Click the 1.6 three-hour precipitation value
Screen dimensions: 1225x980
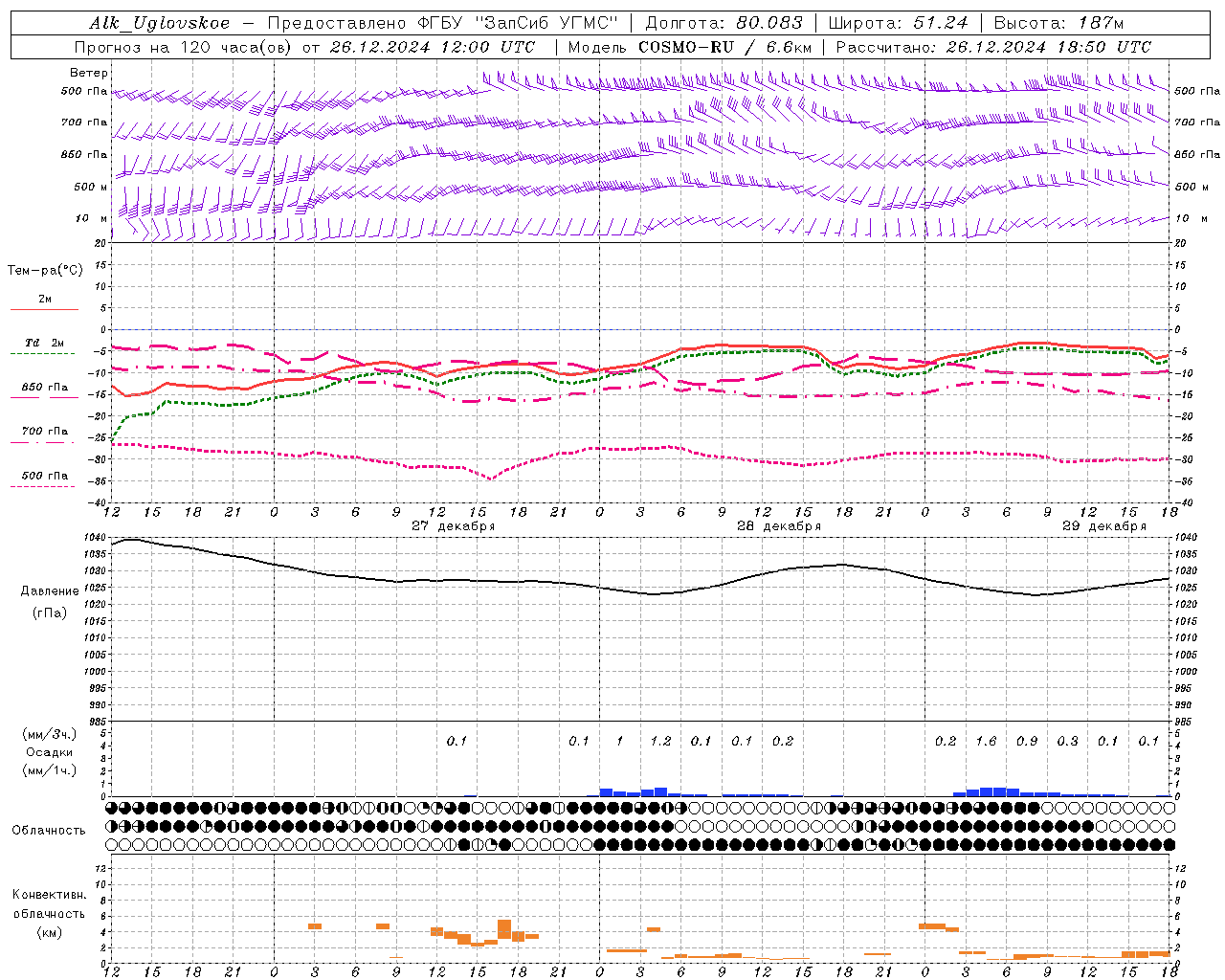coord(986,741)
